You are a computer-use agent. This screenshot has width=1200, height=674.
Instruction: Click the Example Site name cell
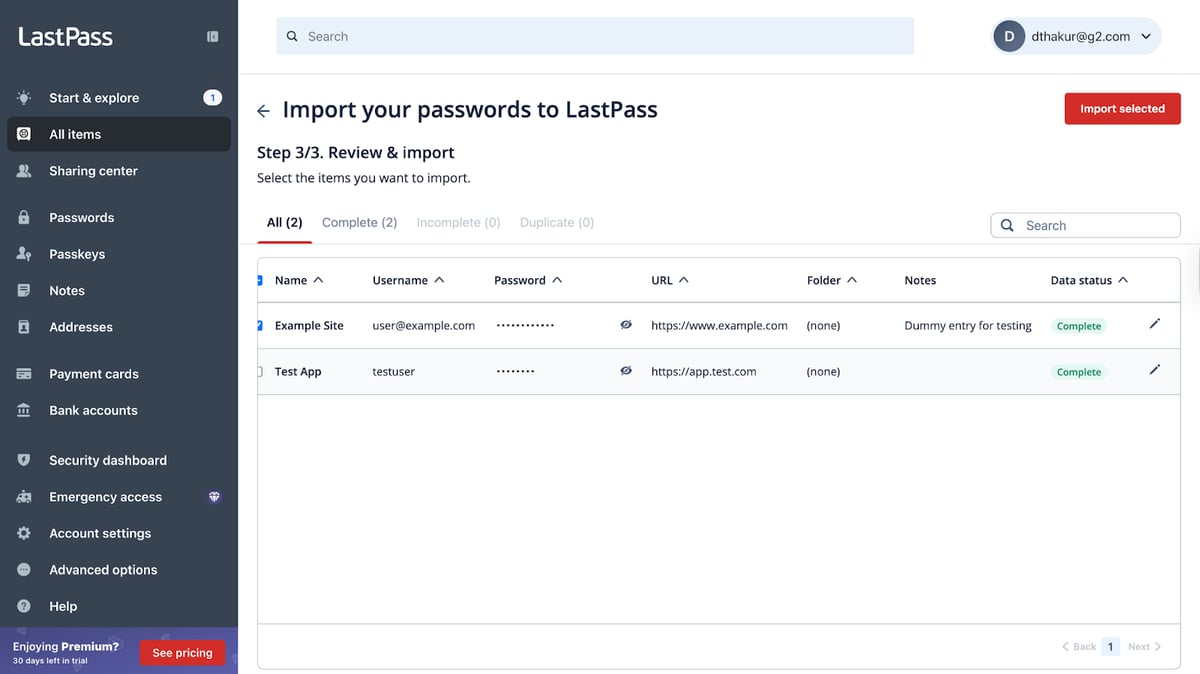coord(309,326)
